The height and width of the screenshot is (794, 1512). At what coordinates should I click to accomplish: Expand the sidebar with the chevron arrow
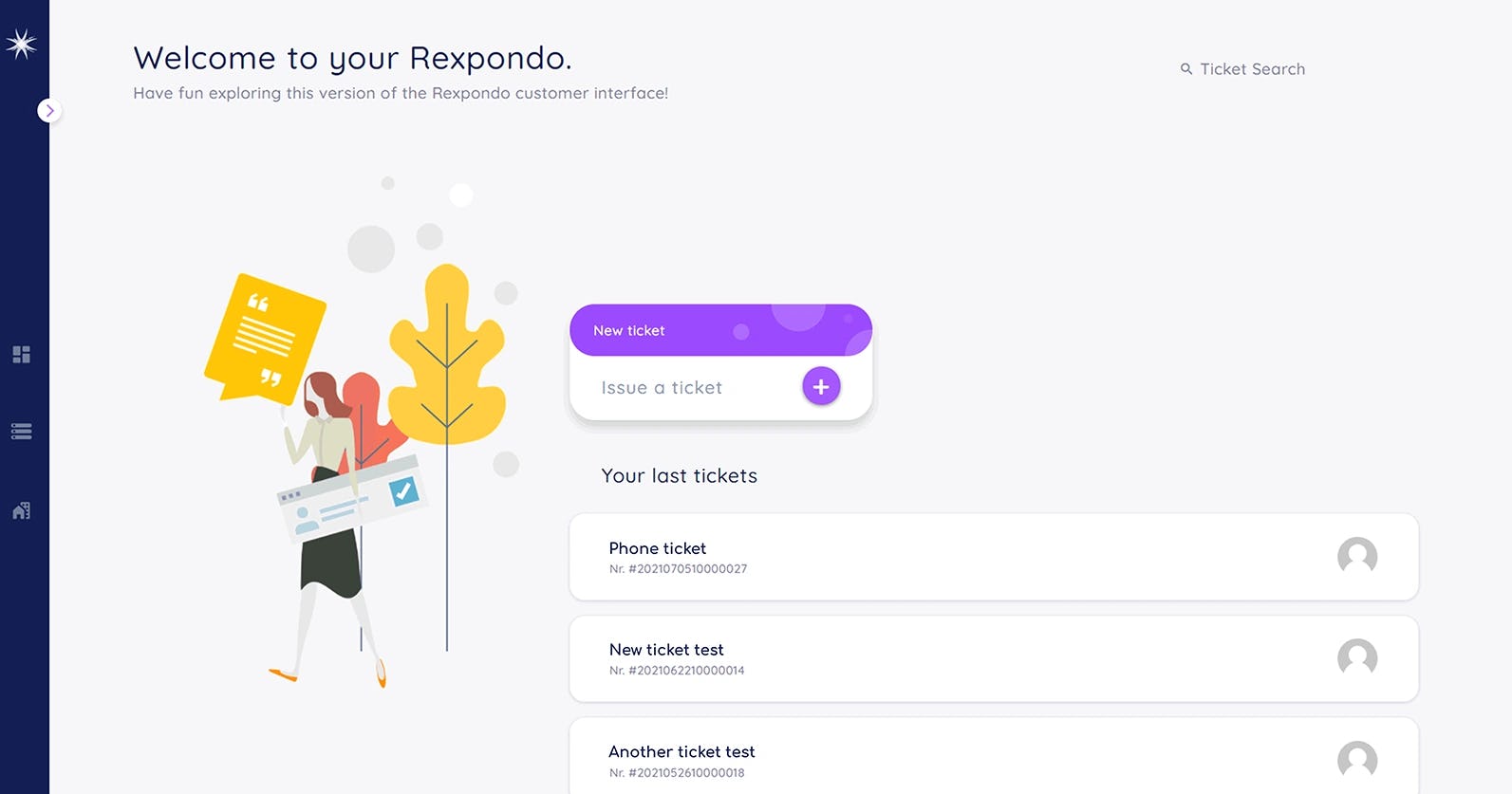[49, 111]
